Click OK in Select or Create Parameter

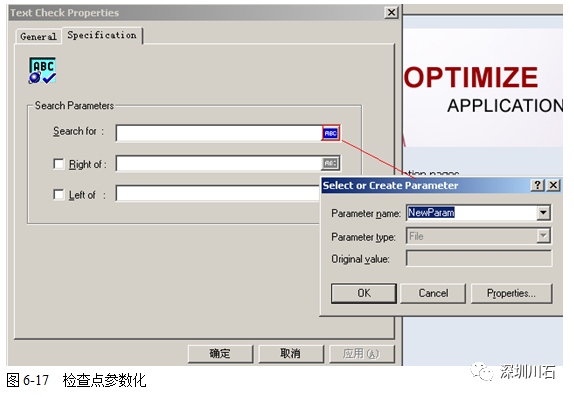[x=364, y=293]
